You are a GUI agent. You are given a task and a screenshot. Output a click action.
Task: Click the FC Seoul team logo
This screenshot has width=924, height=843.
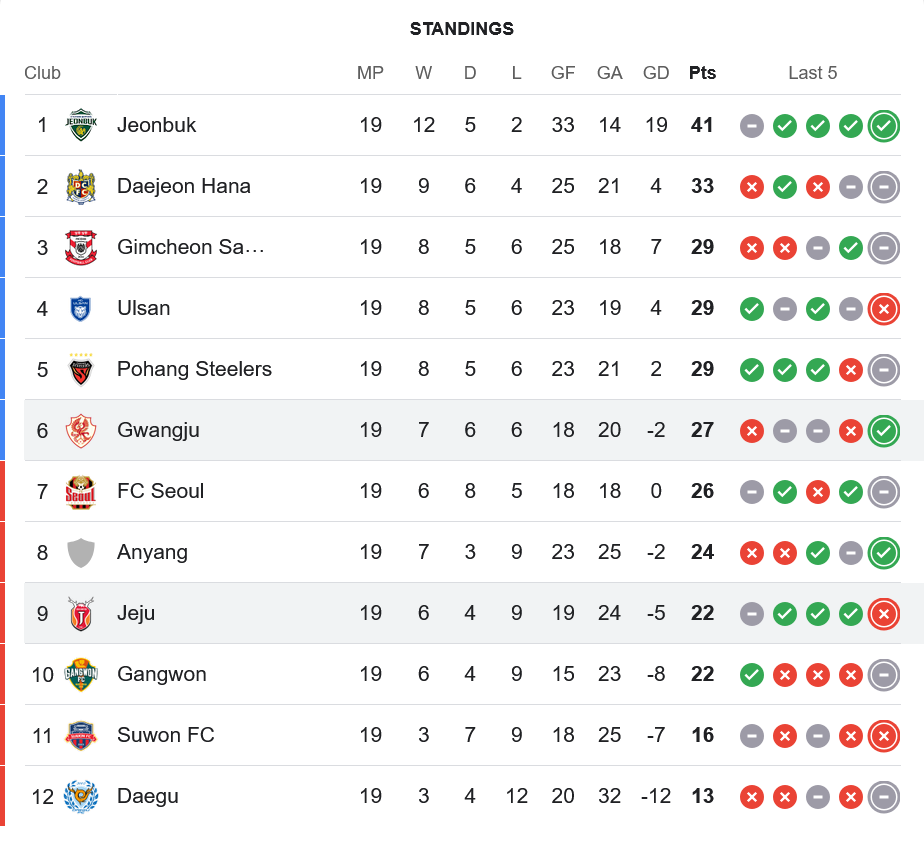[80, 491]
